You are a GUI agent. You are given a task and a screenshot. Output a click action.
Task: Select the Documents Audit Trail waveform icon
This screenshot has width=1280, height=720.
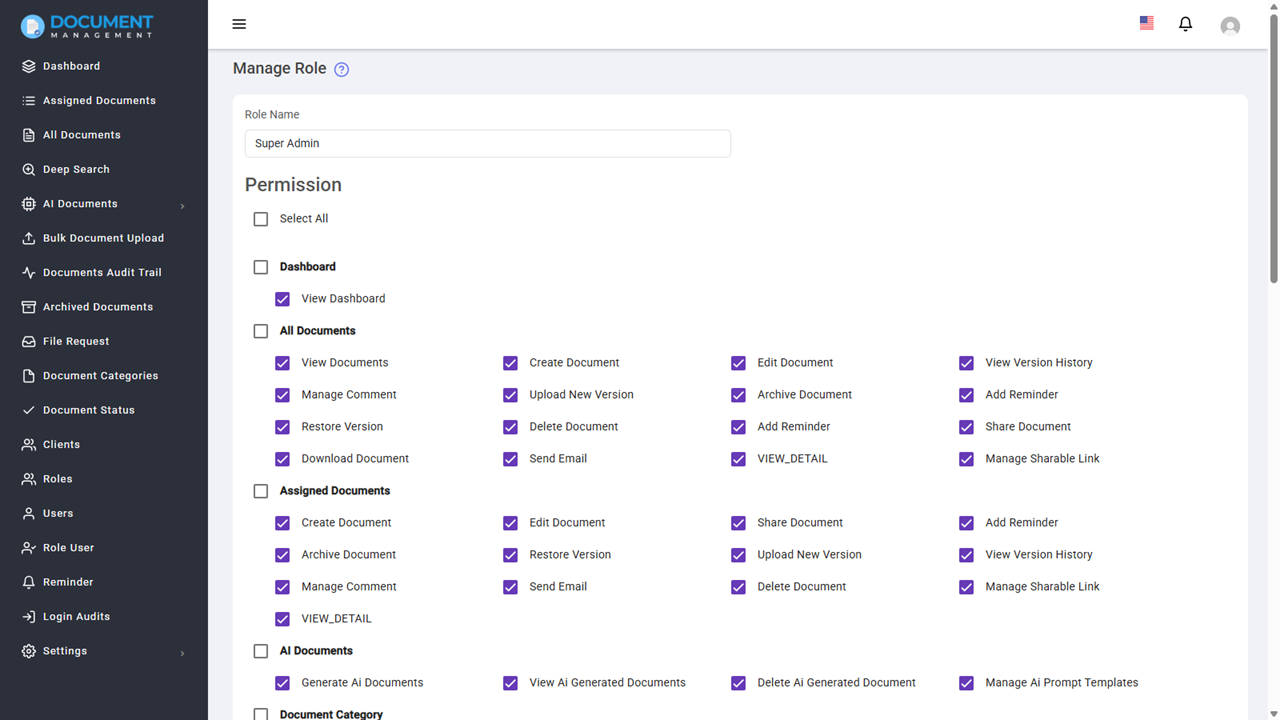(27, 272)
